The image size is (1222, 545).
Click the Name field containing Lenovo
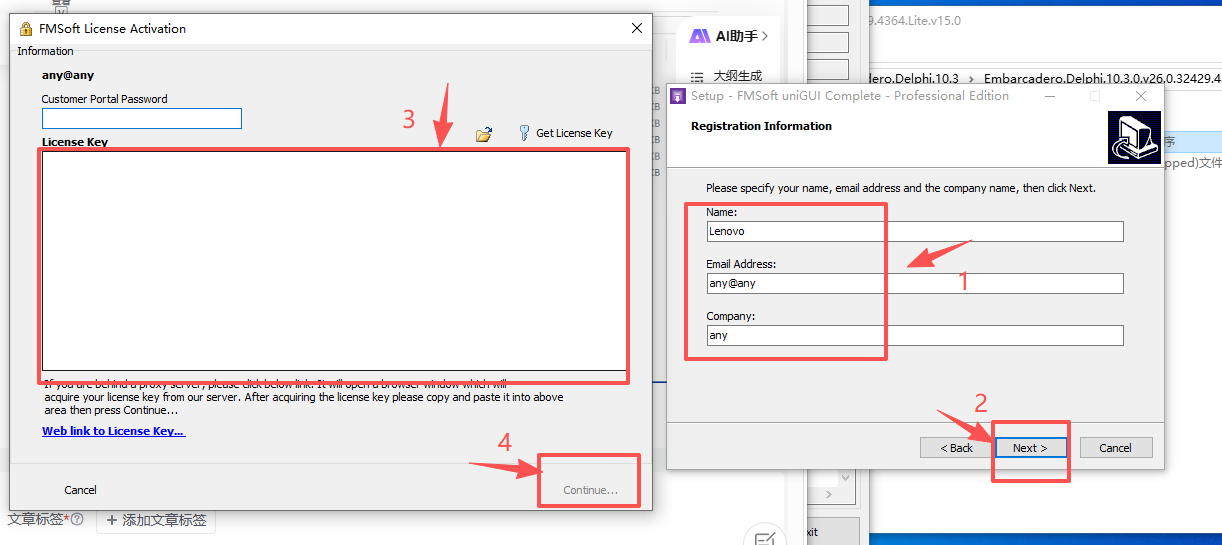(x=915, y=231)
